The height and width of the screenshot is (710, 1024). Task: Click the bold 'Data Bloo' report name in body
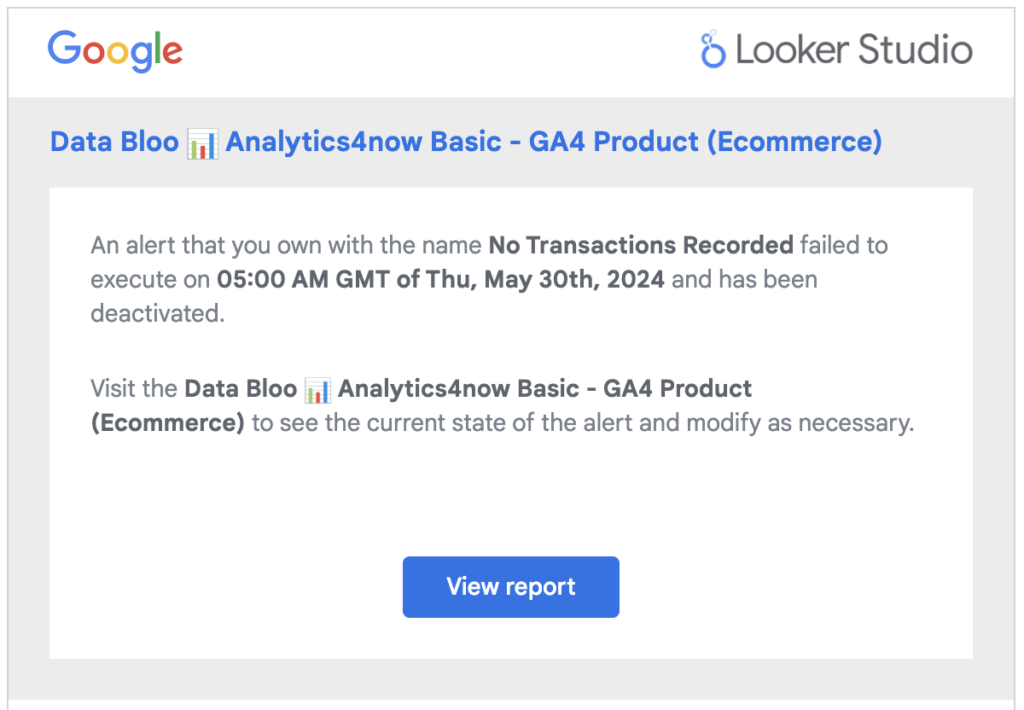click(x=240, y=388)
